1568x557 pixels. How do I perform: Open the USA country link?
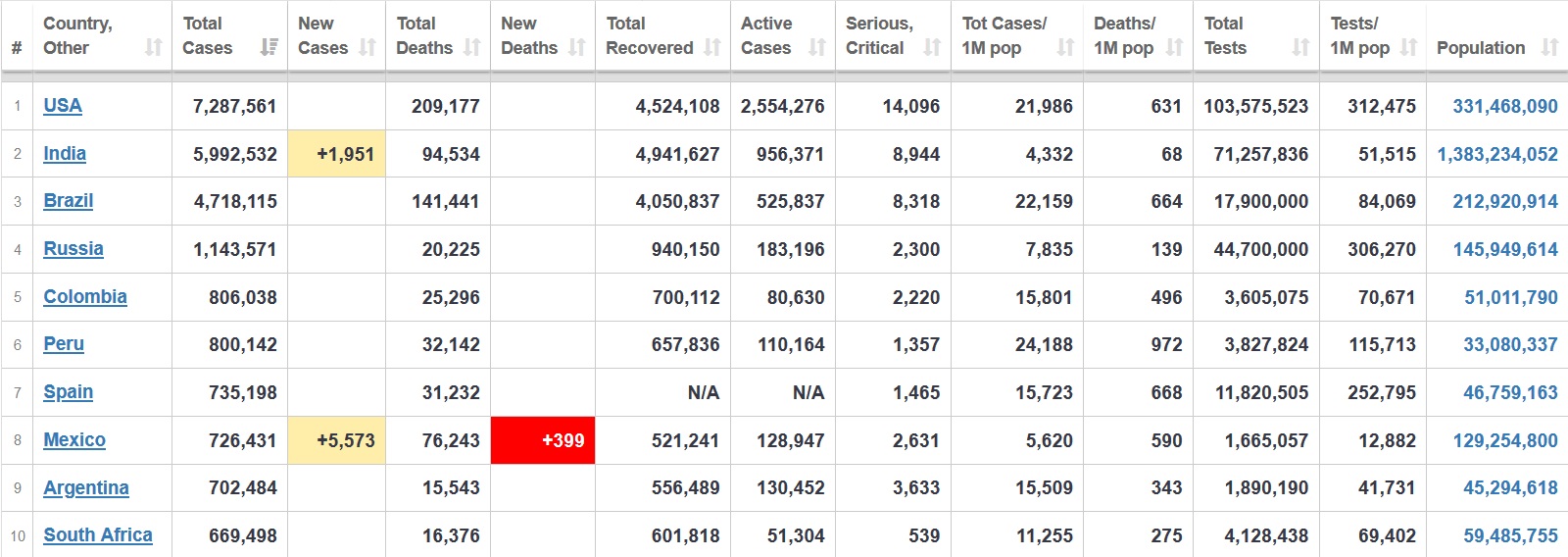[63, 106]
